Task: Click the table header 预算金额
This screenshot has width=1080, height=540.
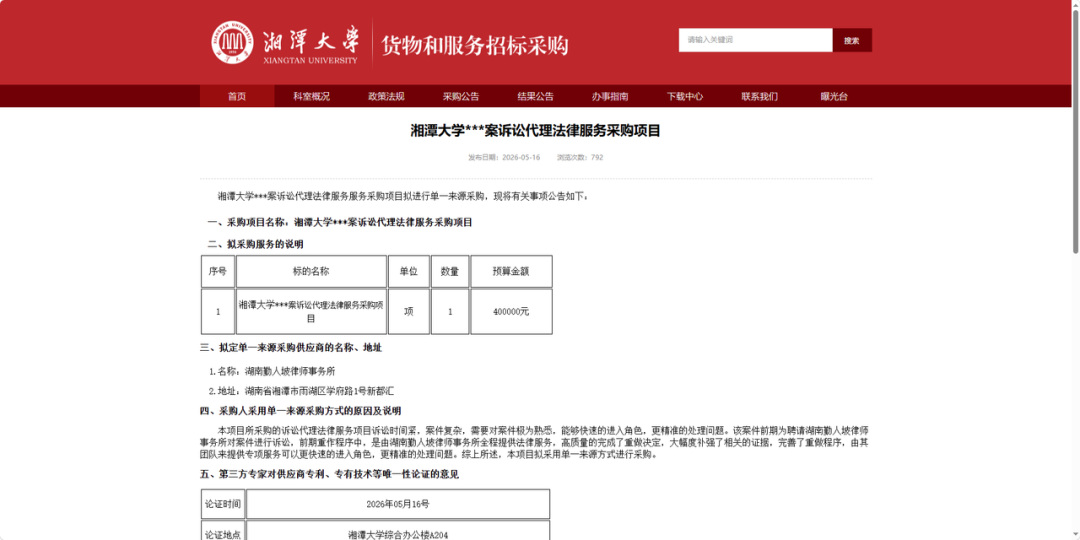Action: point(511,271)
